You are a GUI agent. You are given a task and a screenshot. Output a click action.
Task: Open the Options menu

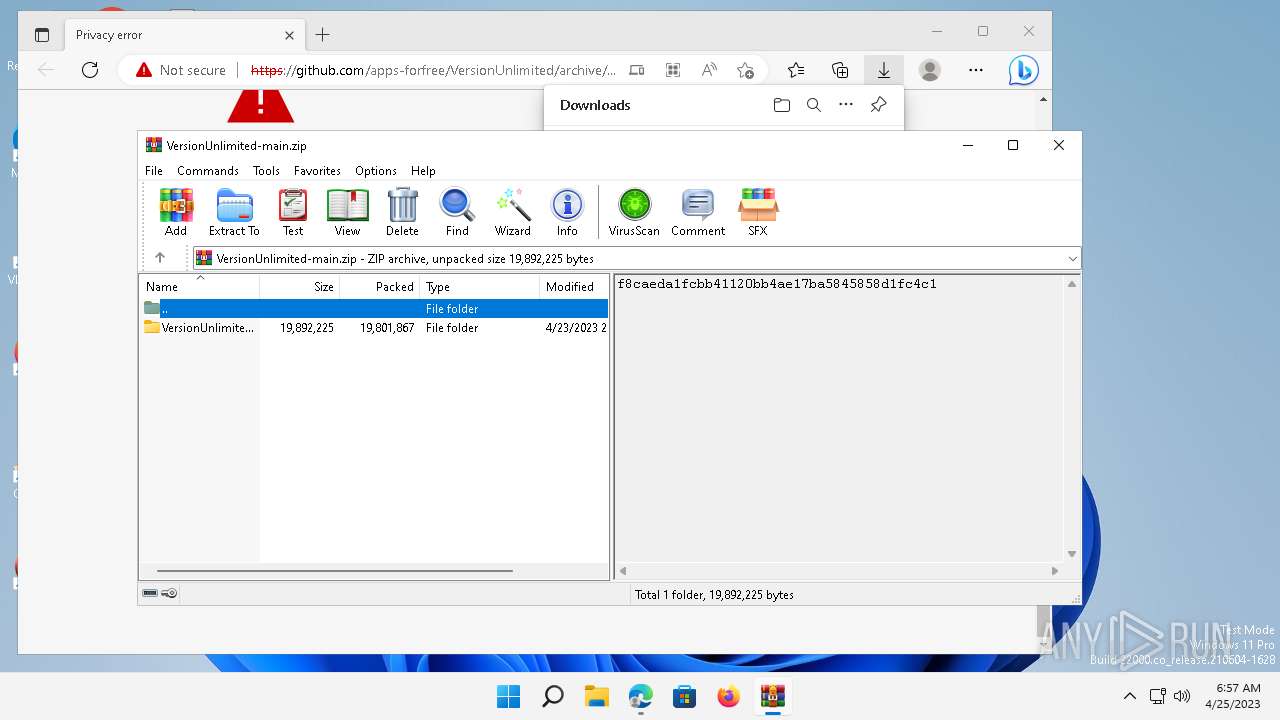point(376,171)
